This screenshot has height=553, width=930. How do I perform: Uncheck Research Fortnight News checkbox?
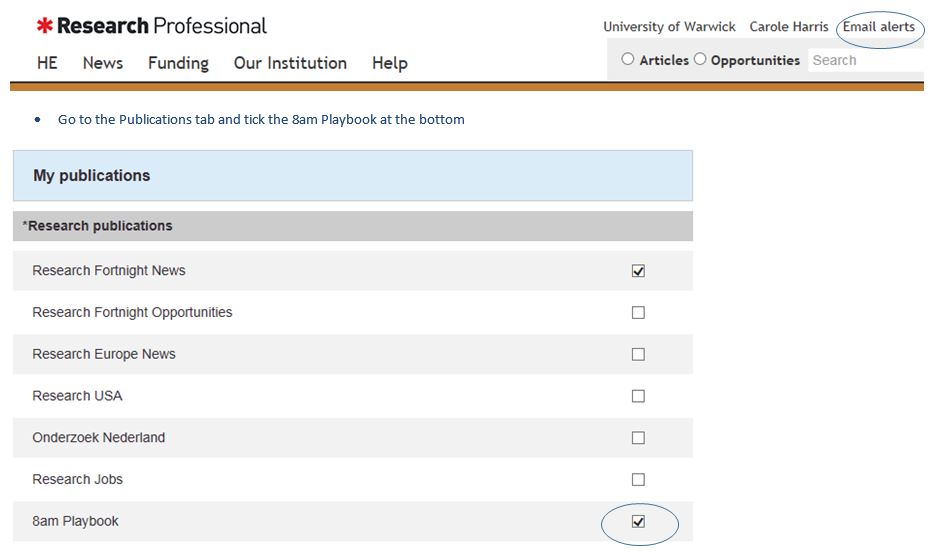638,271
